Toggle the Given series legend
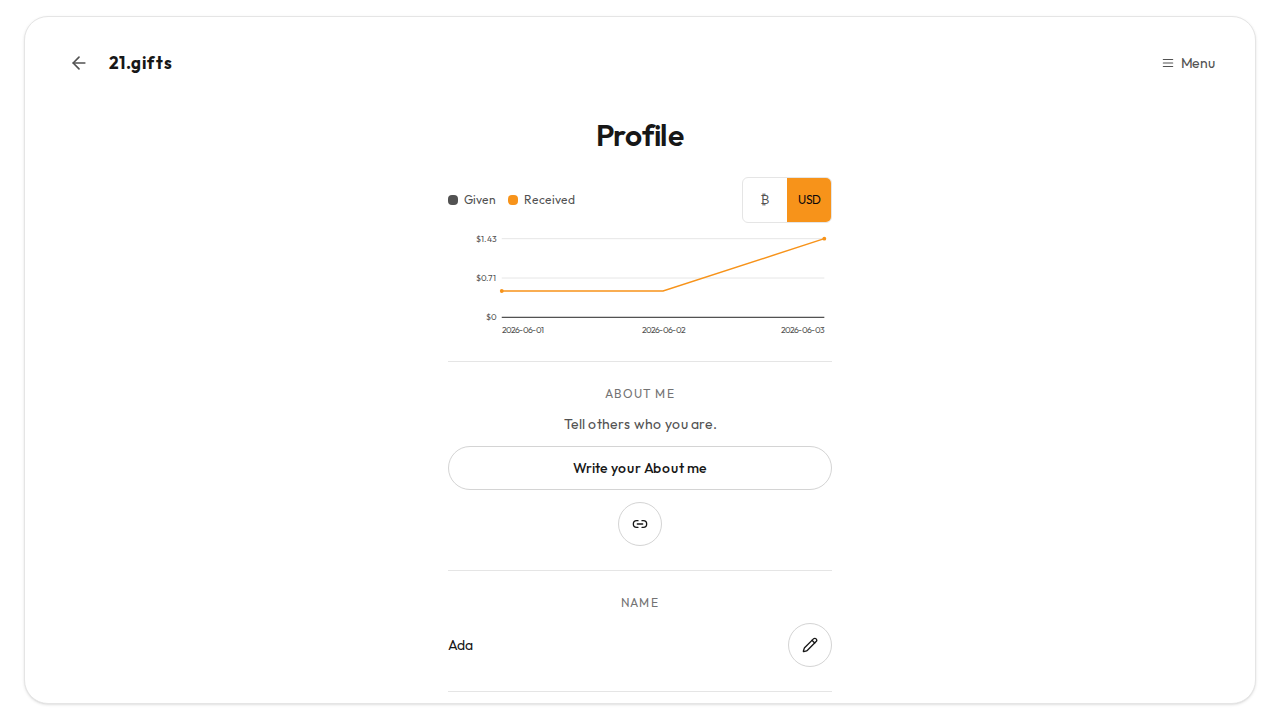Image resolution: width=1280 pixels, height=720 pixels. (x=472, y=200)
